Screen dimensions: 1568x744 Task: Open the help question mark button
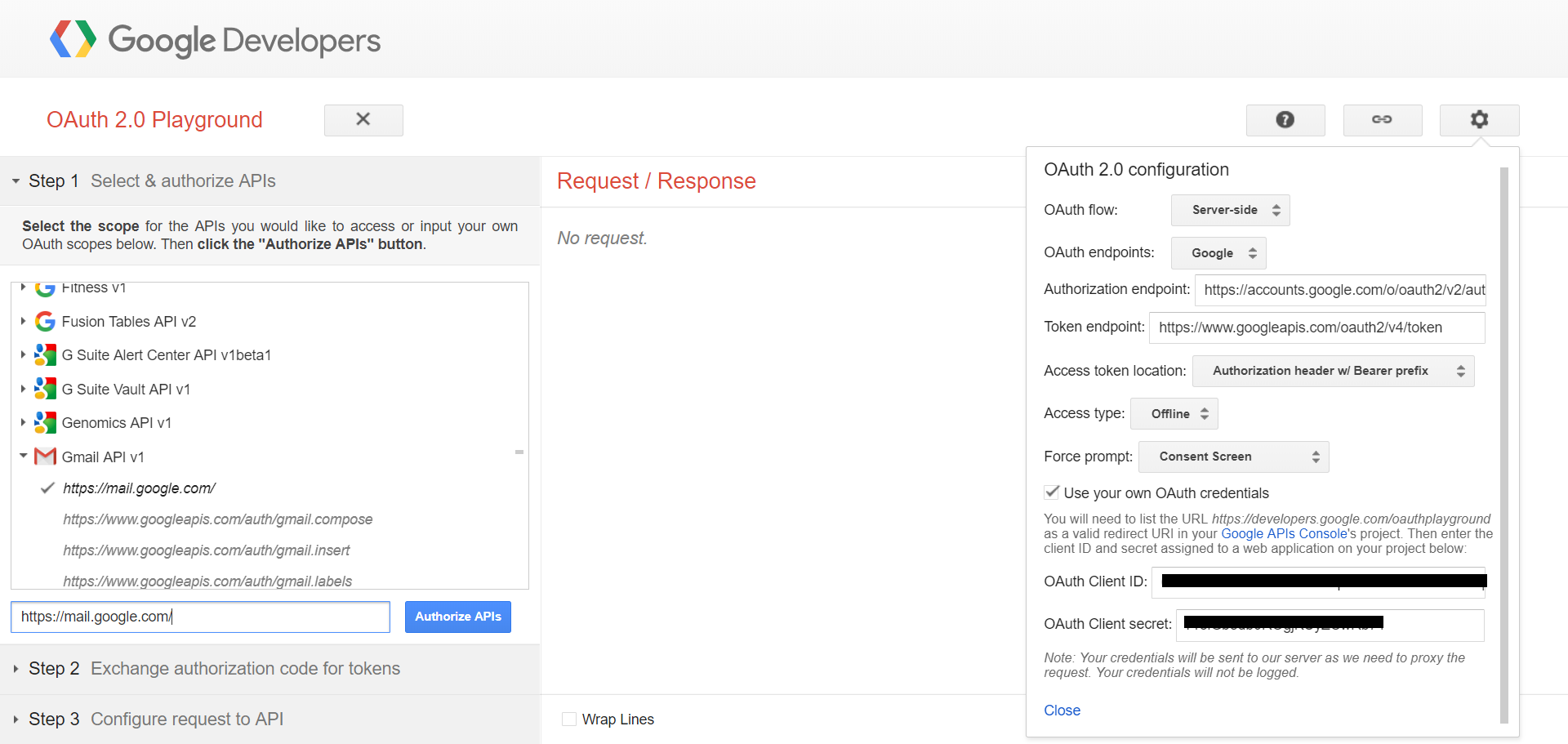(x=1285, y=120)
